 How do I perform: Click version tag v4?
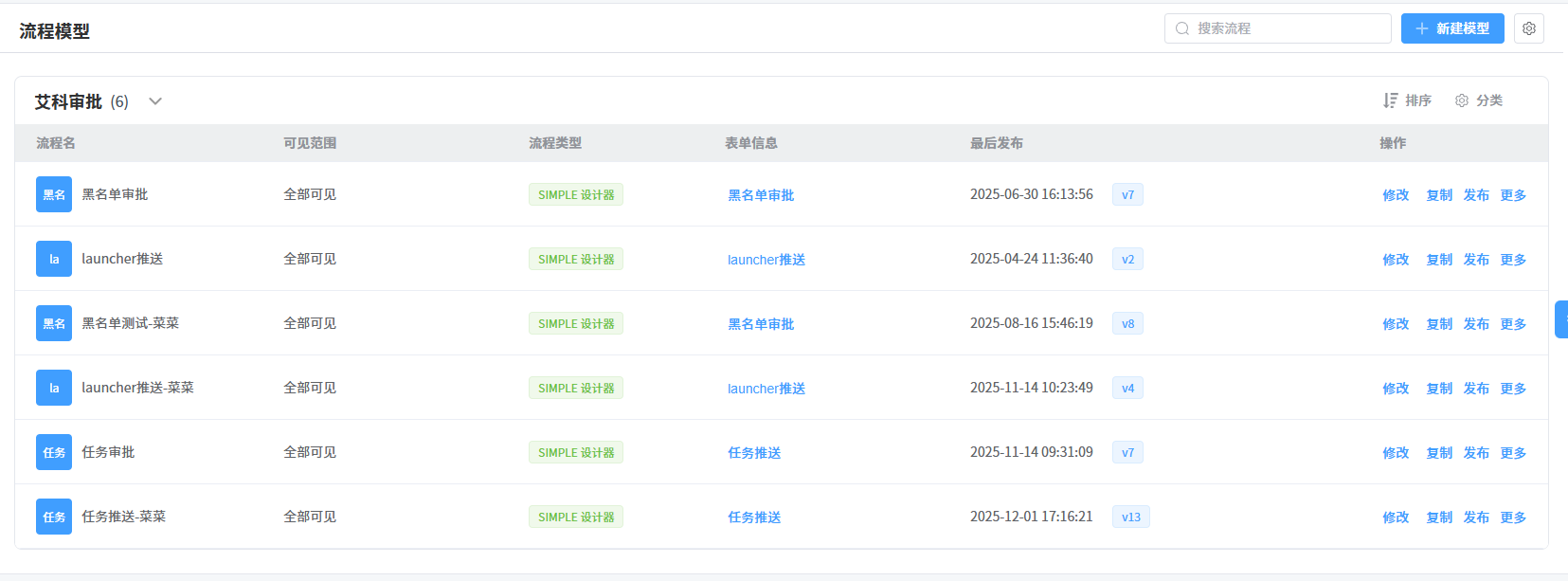tap(1127, 388)
